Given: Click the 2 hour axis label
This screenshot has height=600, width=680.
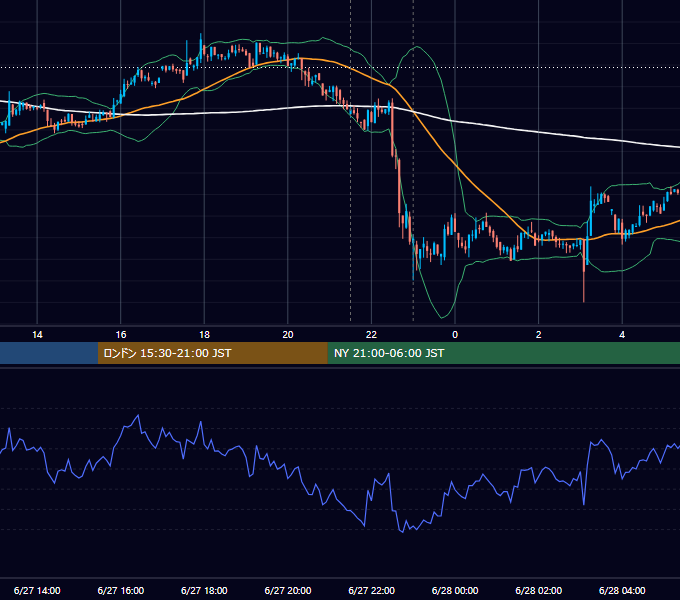Looking at the screenshot, I should (x=539, y=335).
